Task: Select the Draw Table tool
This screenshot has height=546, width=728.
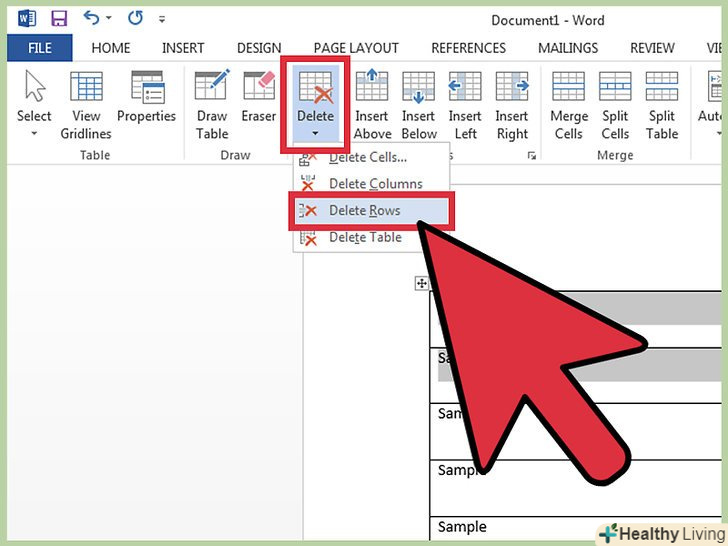Action: tap(212, 104)
